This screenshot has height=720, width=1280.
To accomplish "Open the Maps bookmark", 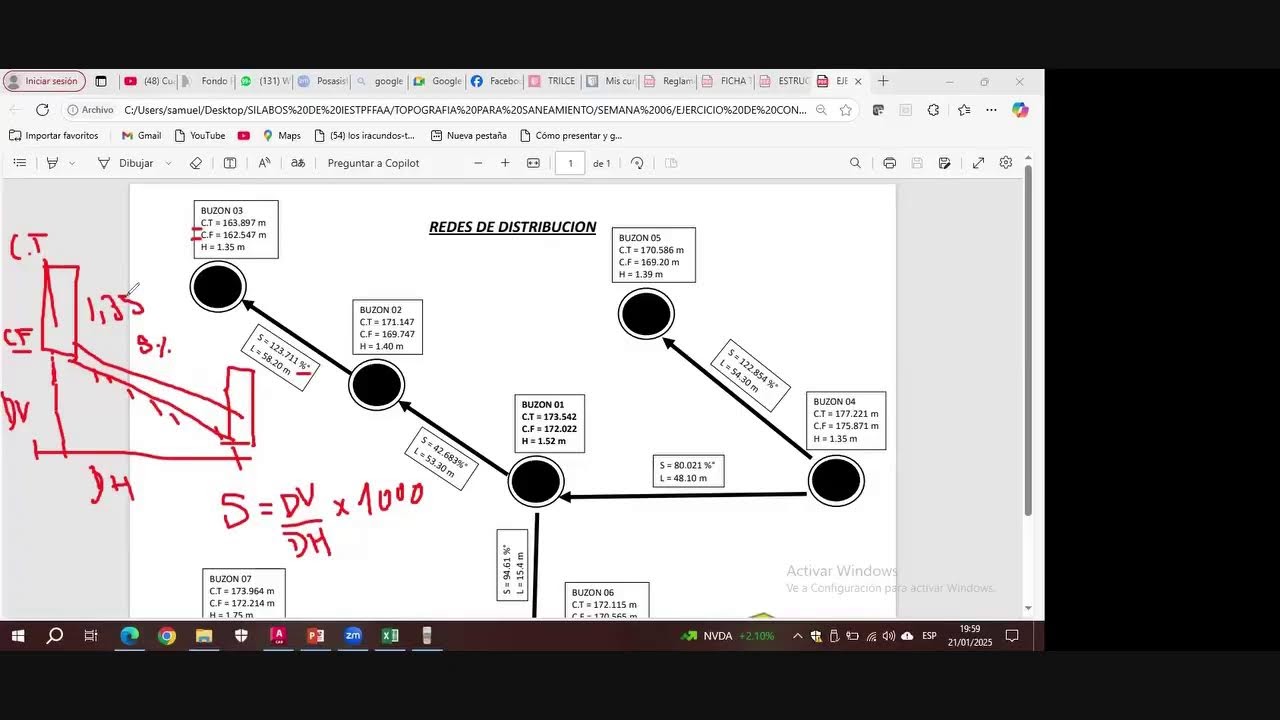I will coord(282,135).
